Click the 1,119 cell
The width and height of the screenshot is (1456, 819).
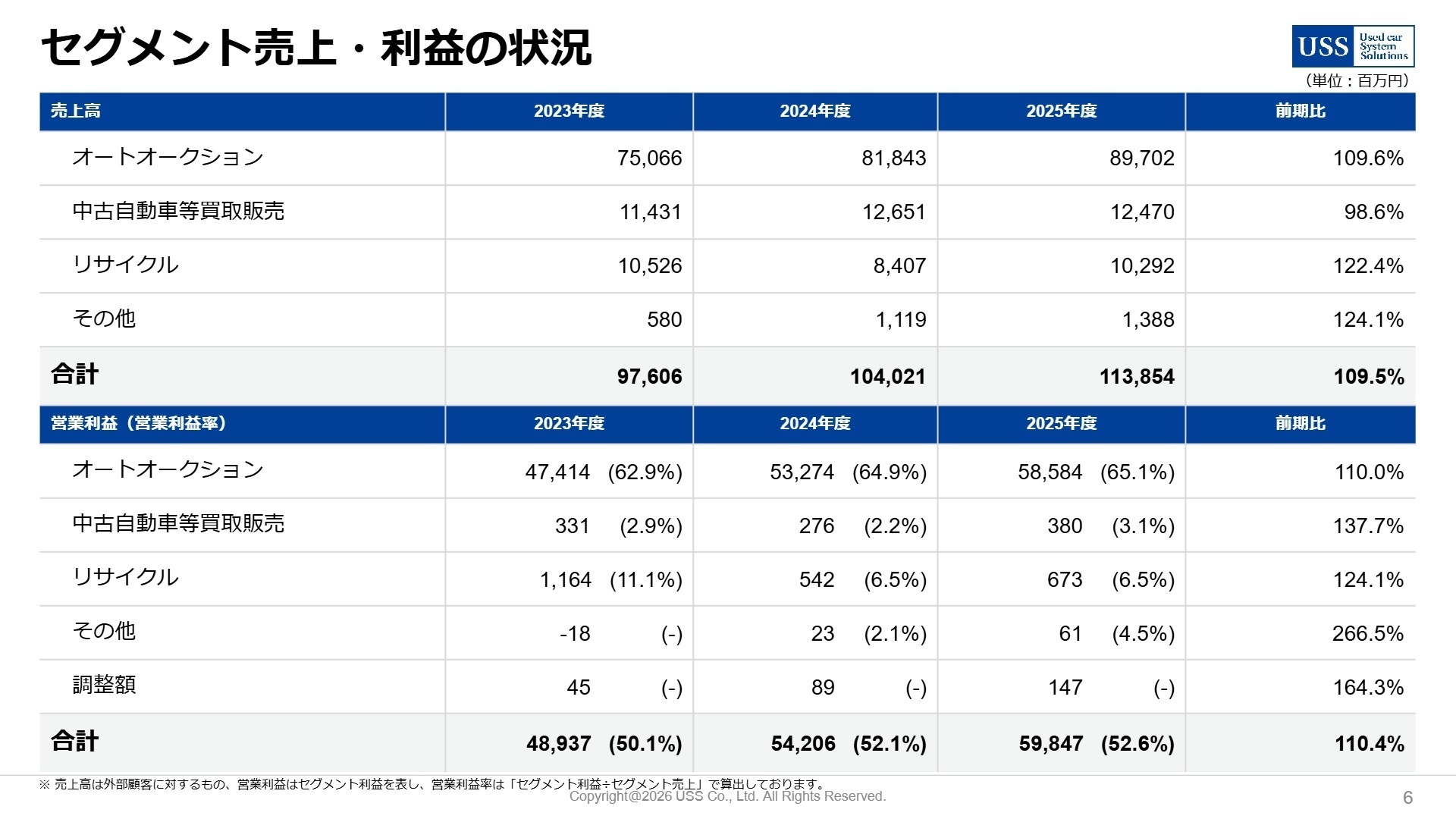(x=901, y=319)
